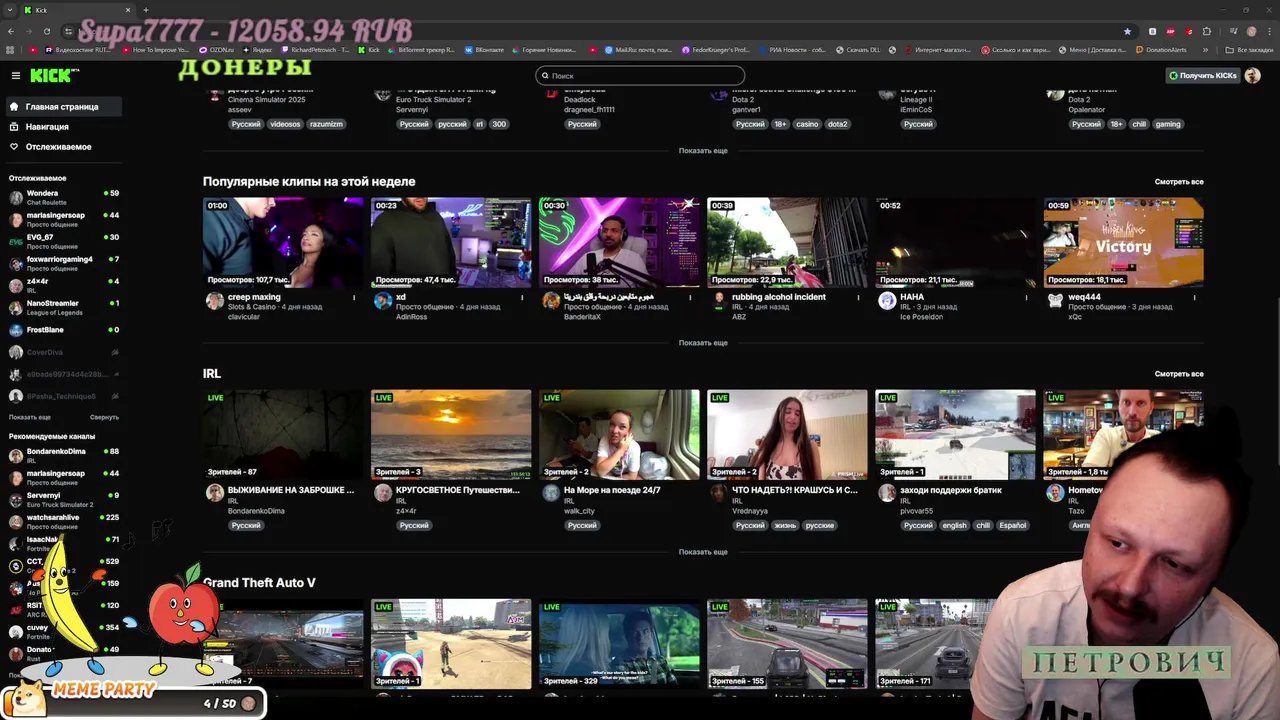The image size is (1280, 720).
Task: Open options menu for weq444 clip
Action: [1193, 297]
